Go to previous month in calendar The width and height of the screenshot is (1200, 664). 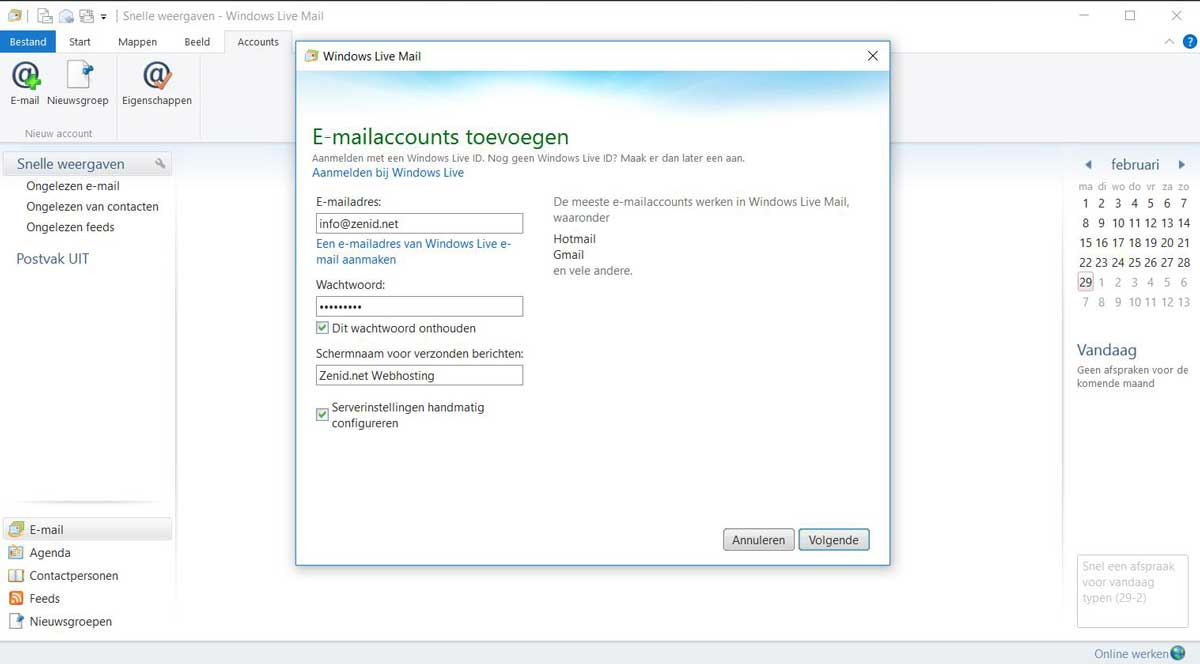pyautogui.click(x=1088, y=165)
